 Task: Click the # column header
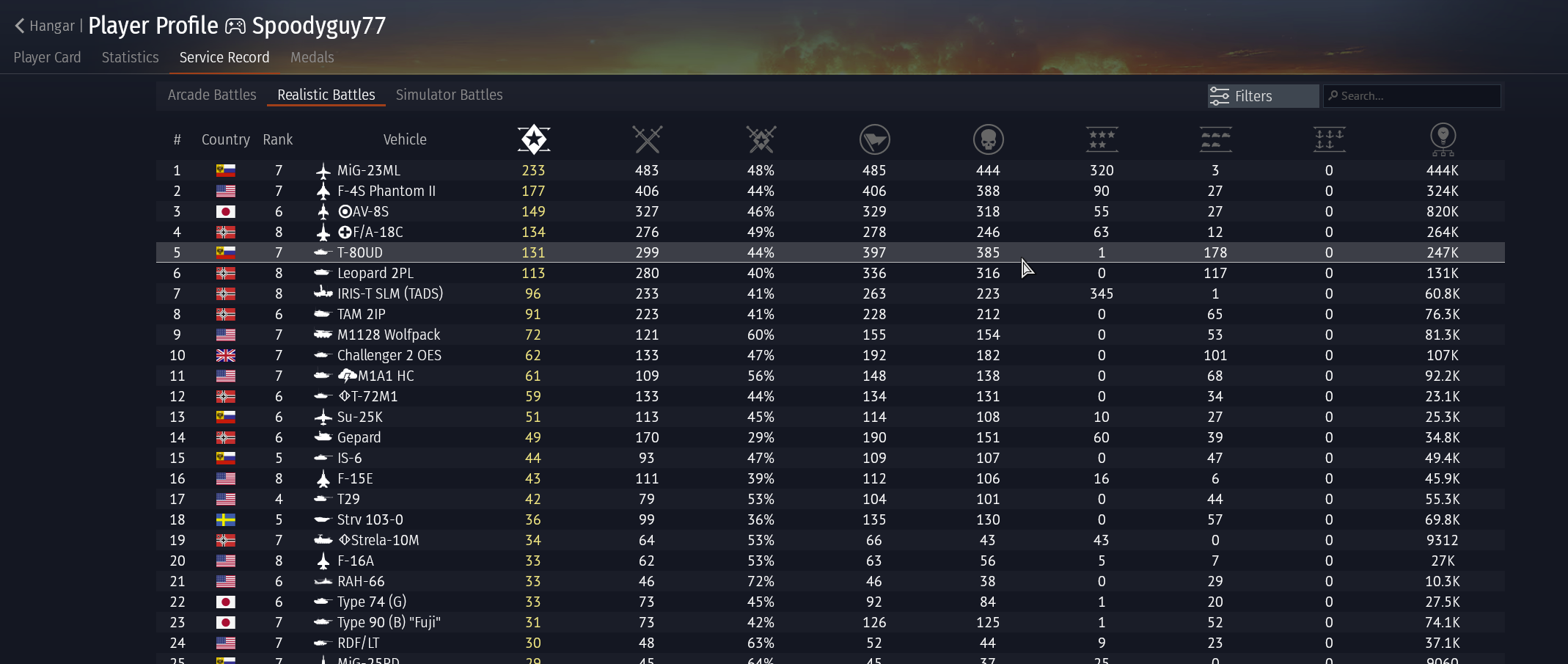point(177,139)
